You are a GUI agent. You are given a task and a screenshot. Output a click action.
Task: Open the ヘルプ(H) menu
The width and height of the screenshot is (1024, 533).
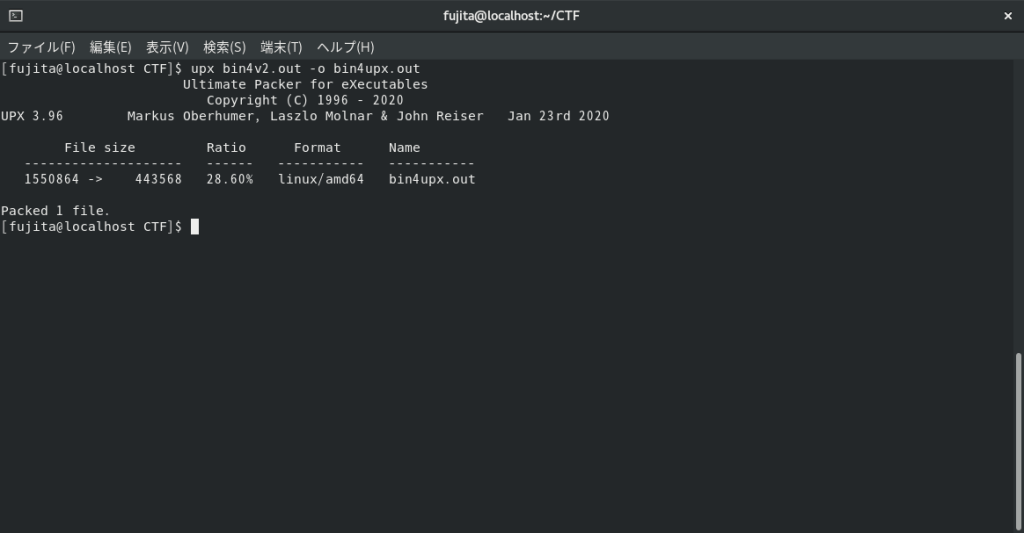[x=345, y=47]
